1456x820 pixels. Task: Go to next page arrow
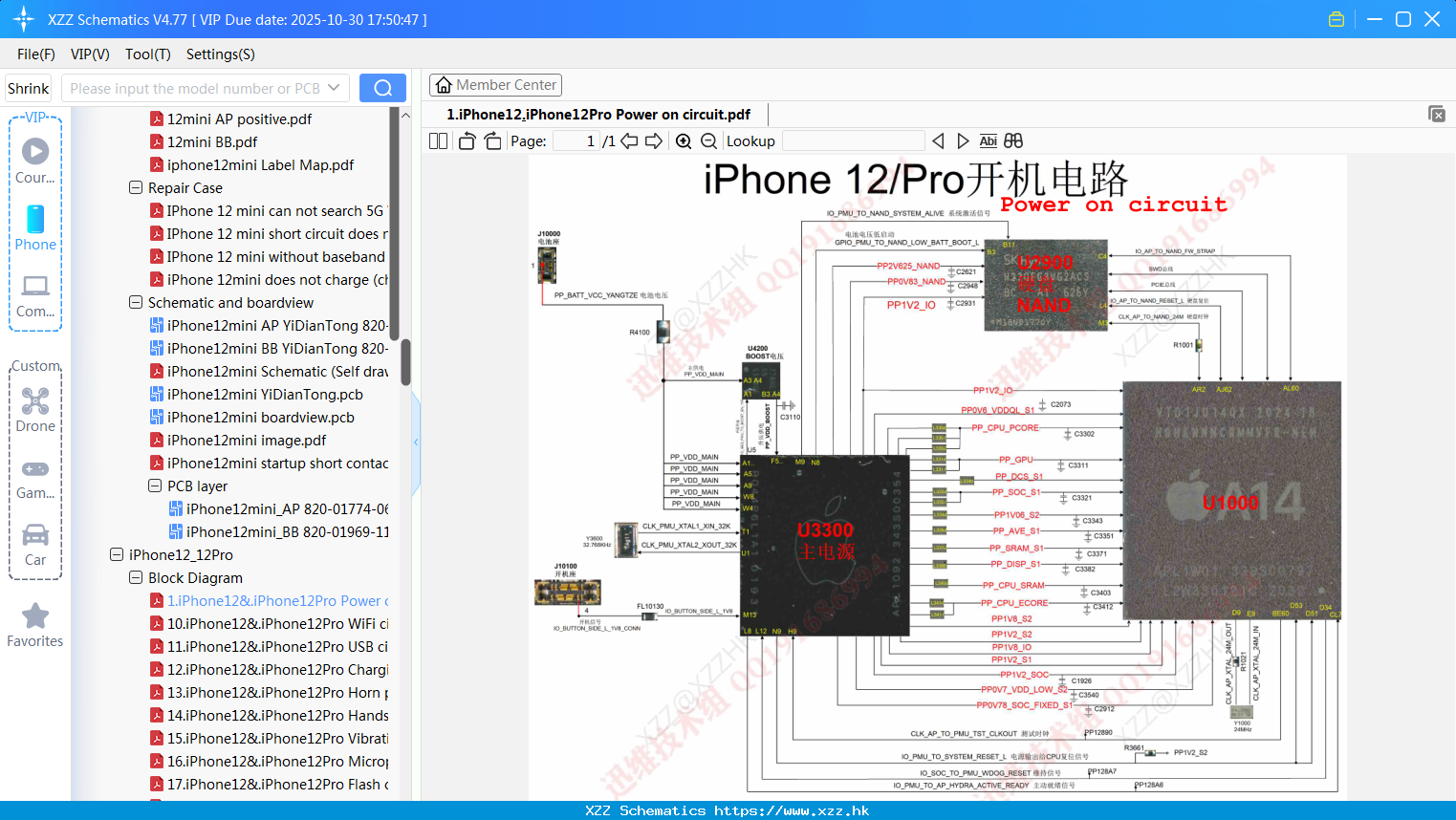point(654,140)
